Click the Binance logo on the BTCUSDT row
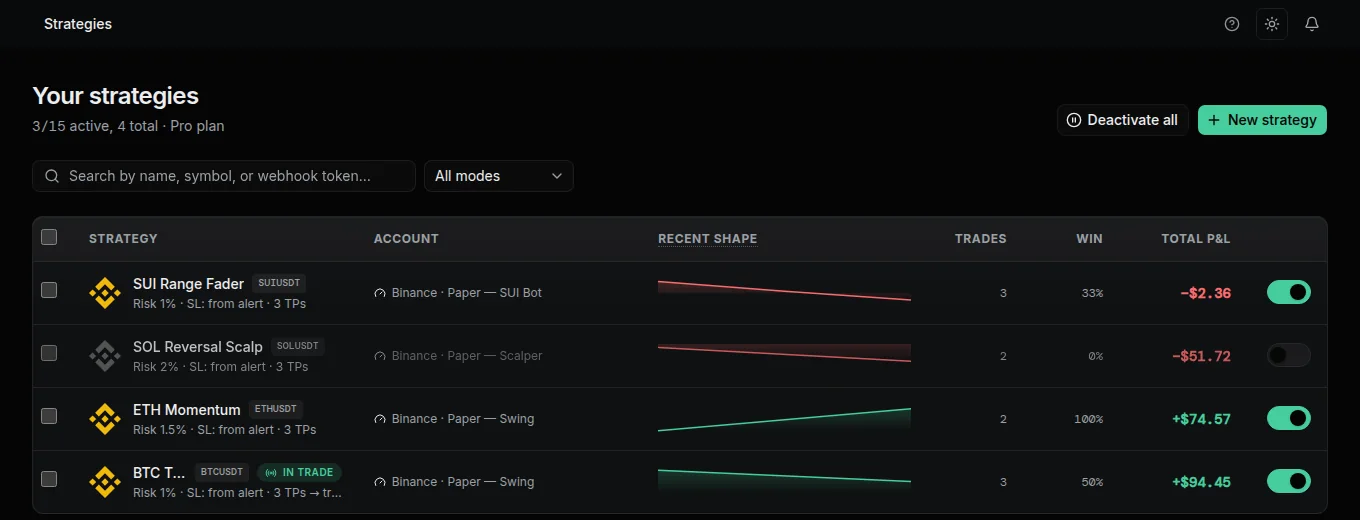 click(x=105, y=482)
